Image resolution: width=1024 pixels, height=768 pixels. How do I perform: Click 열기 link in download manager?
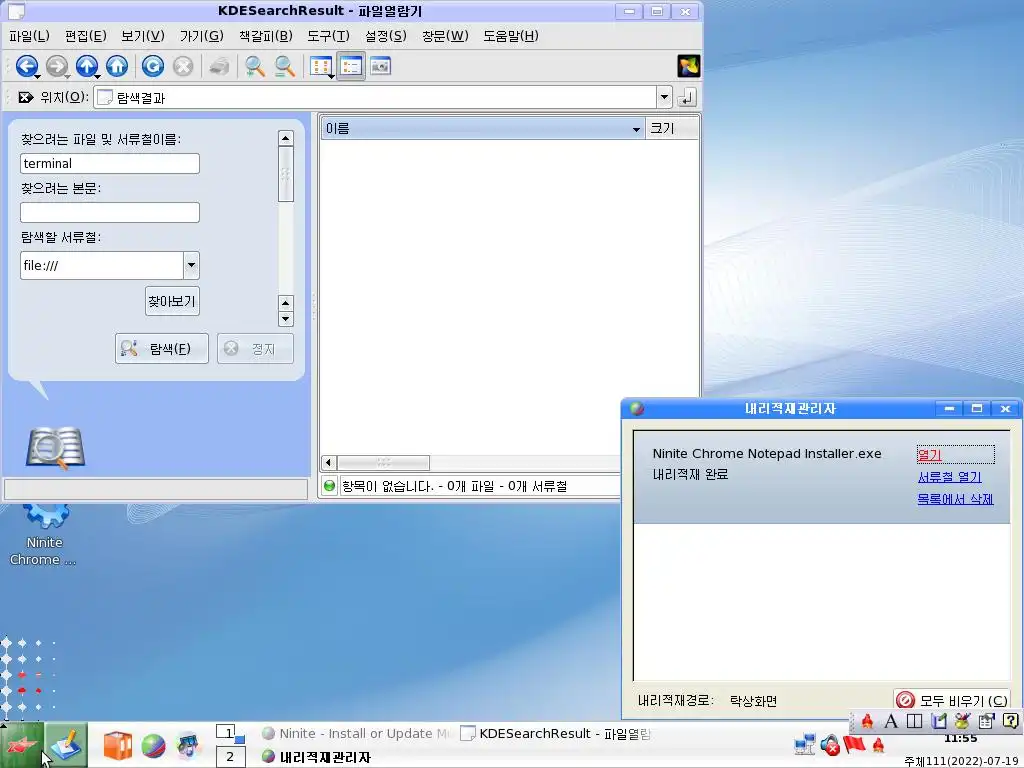(929, 455)
